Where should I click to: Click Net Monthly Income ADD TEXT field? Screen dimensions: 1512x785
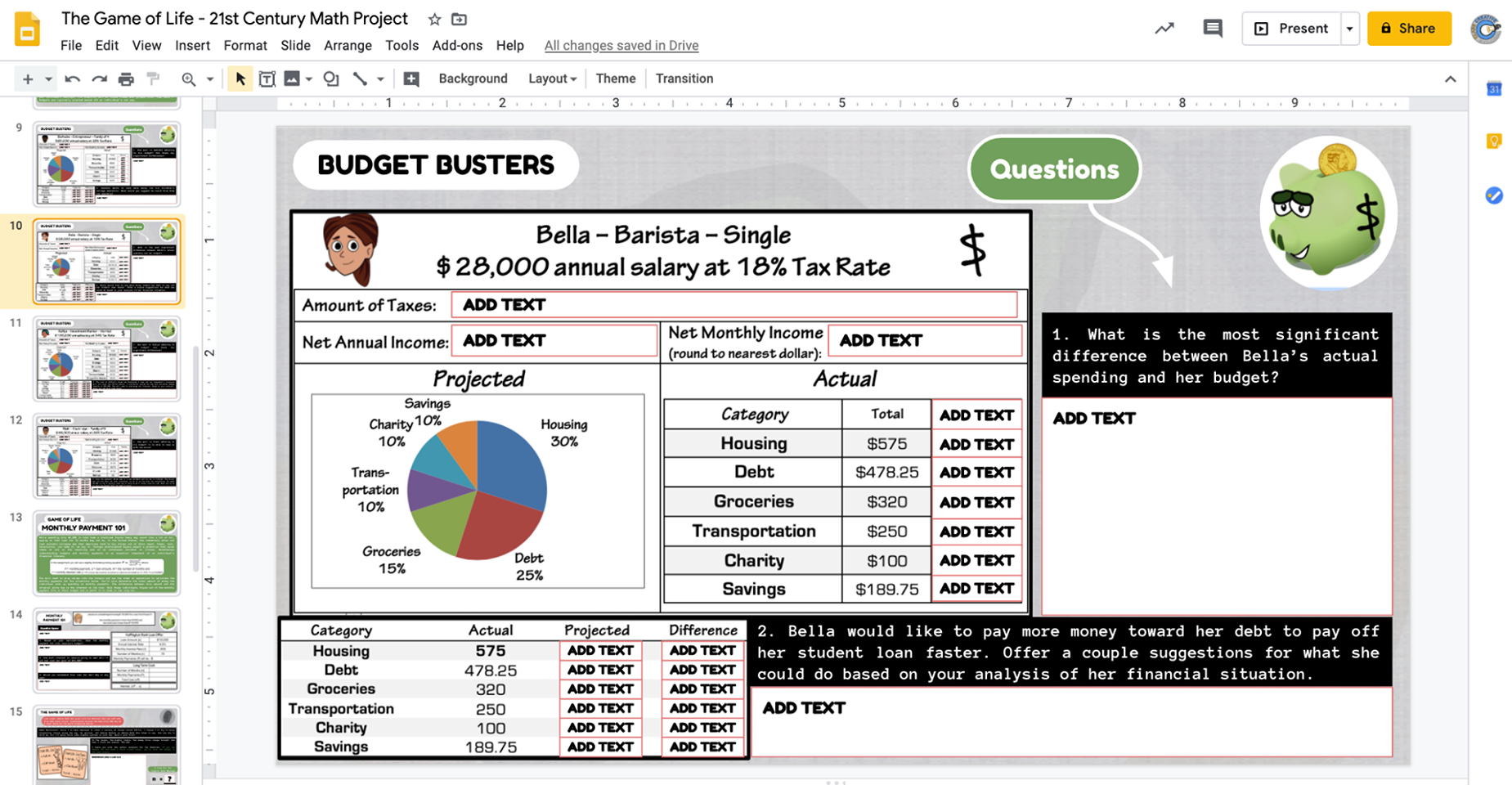pyautogui.click(x=925, y=341)
